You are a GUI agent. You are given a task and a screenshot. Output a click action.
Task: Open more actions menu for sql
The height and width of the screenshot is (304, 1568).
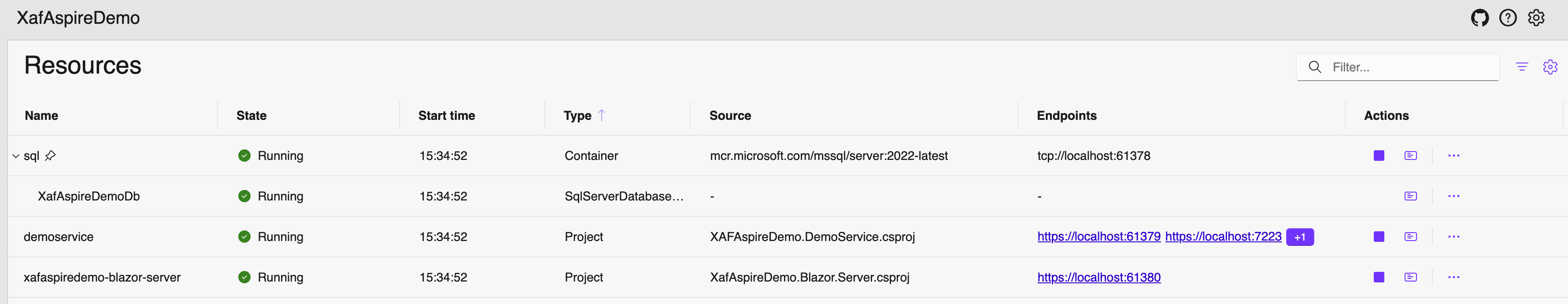(x=1453, y=156)
